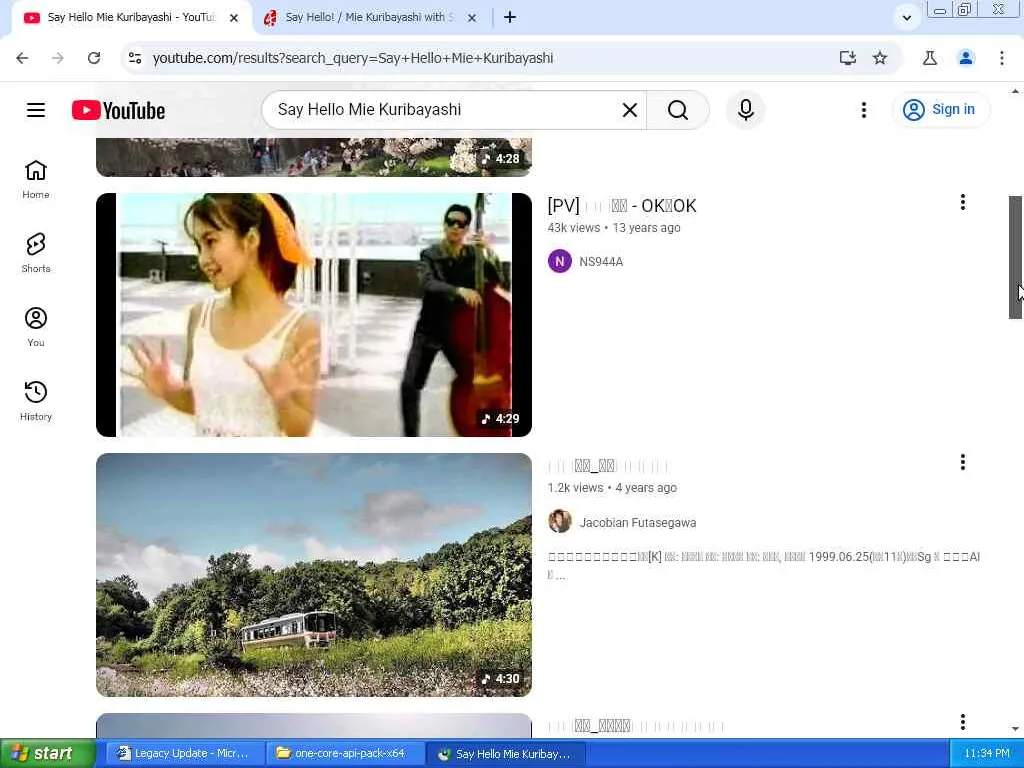Click the Sign in button

pos(940,110)
